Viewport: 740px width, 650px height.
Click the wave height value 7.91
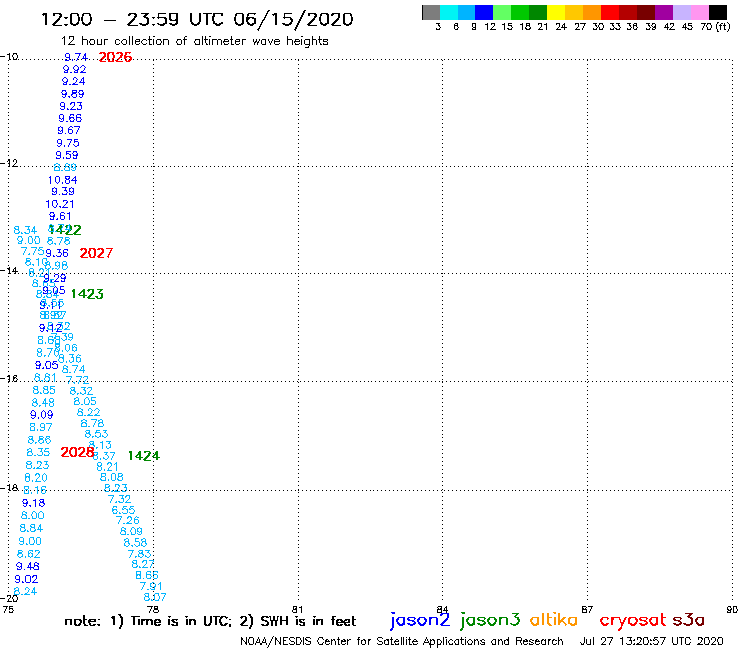click(x=151, y=586)
